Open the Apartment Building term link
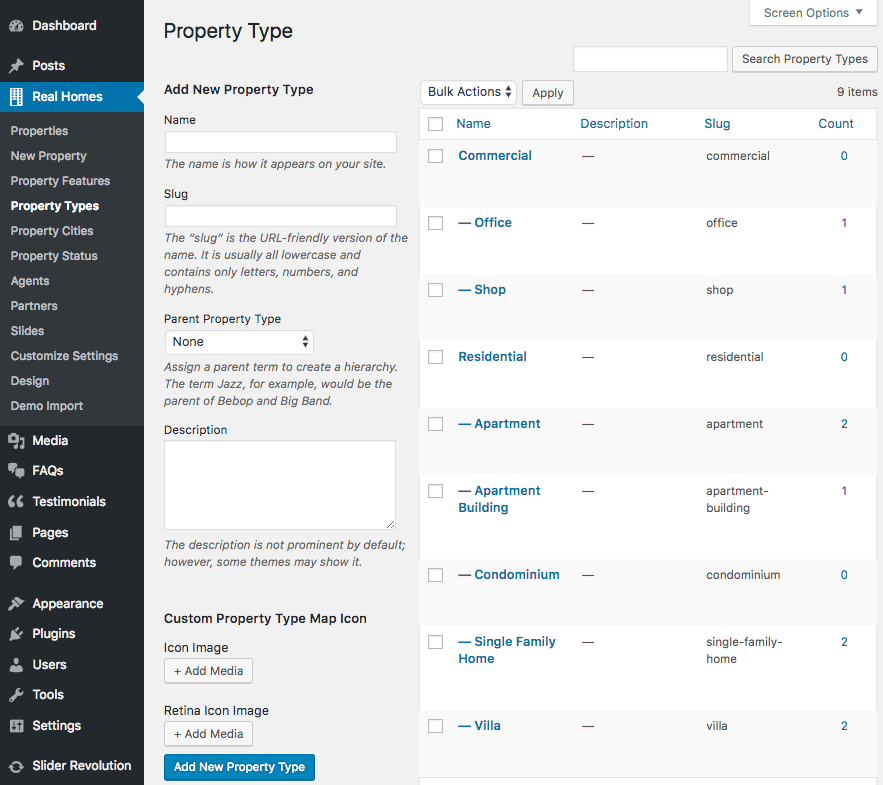883x785 pixels. (499, 499)
